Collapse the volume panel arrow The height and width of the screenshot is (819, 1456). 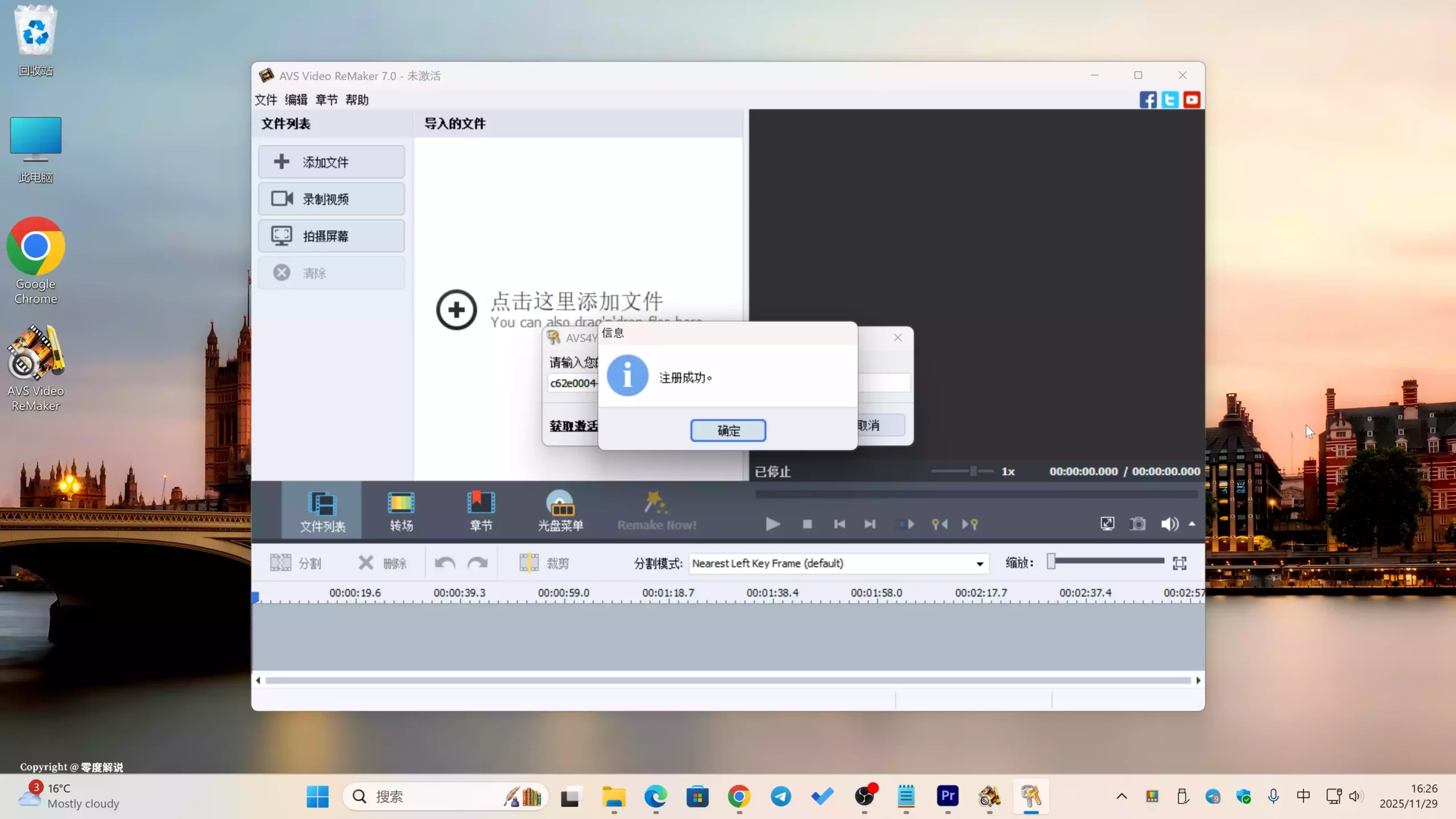coord(1192,524)
